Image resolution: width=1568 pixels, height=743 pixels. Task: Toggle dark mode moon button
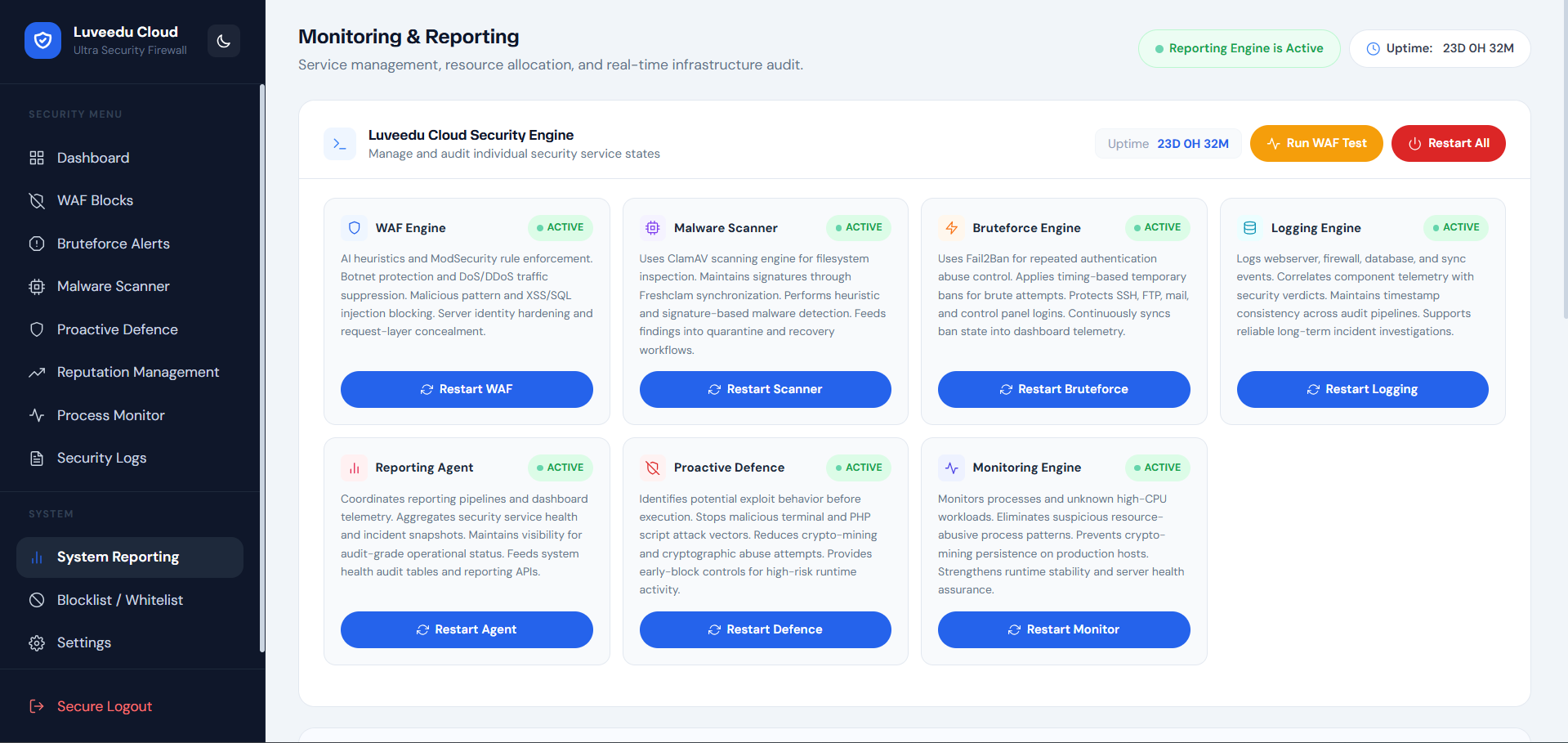[x=224, y=41]
